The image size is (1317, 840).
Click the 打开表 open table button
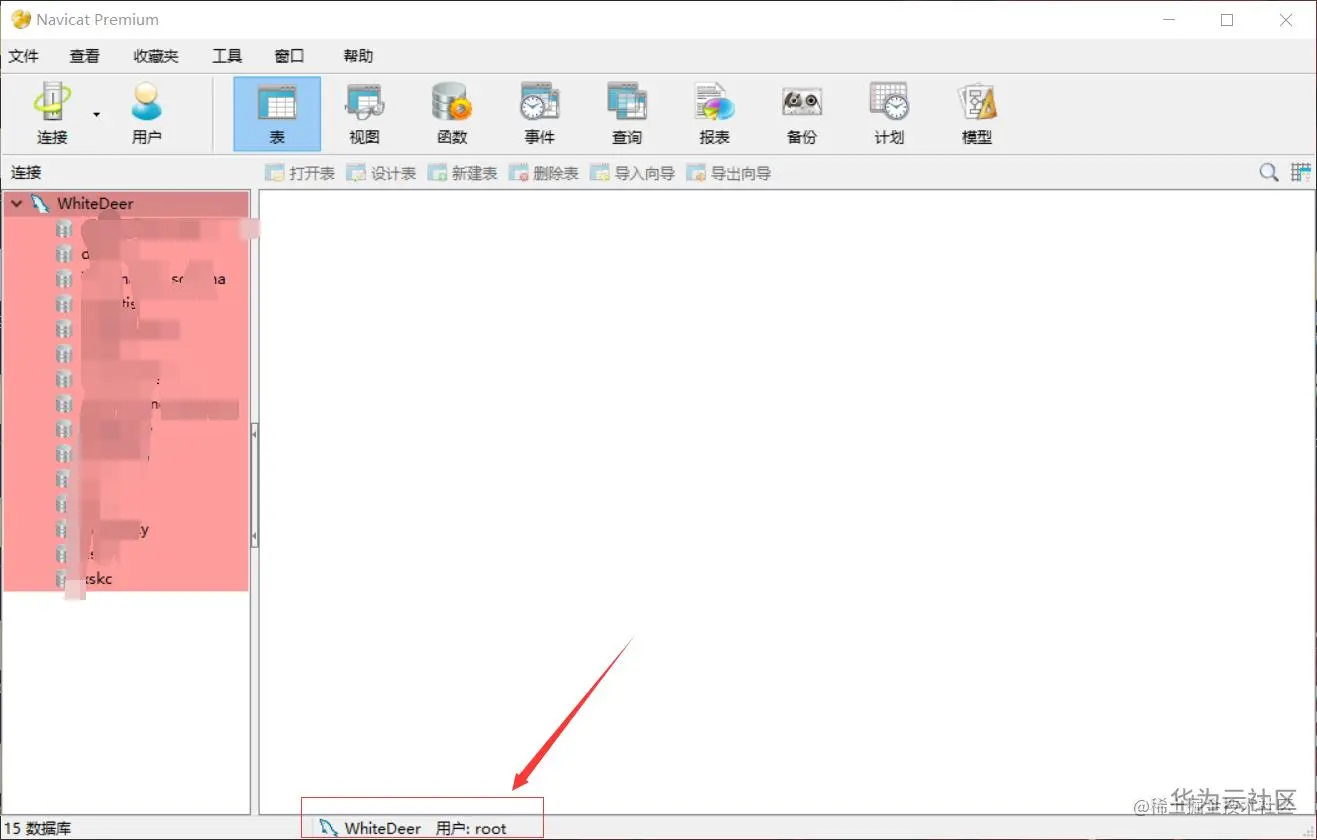coord(300,173)
